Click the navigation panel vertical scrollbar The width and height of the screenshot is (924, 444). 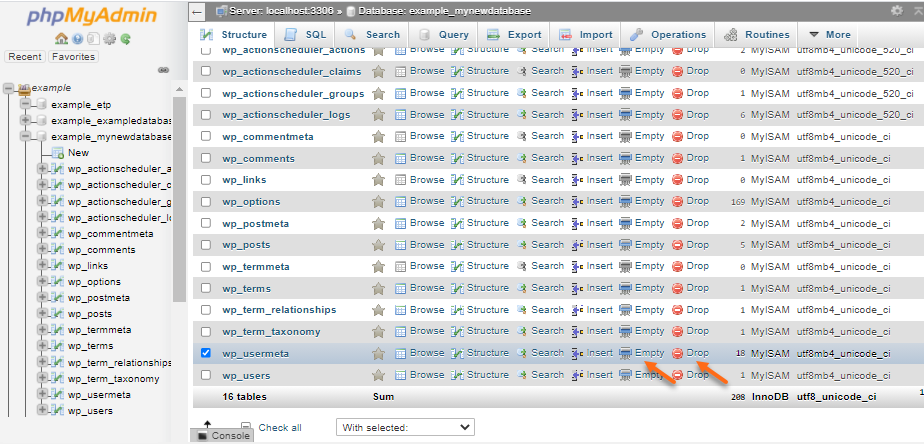pyautogui.click(x=180, y=198)
